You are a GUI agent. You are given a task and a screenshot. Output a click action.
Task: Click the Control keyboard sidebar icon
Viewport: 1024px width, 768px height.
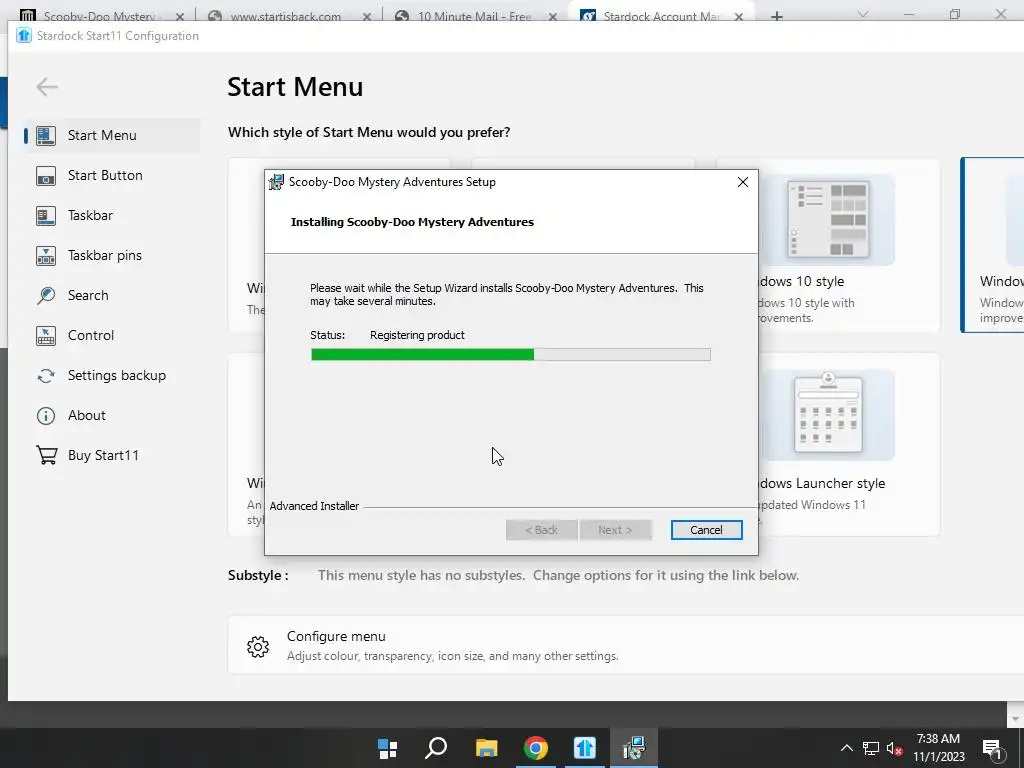(46, 336)
